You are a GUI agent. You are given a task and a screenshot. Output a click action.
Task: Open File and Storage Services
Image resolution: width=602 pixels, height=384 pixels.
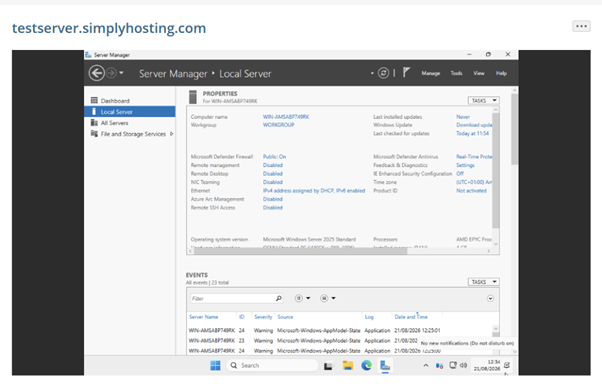130,134
